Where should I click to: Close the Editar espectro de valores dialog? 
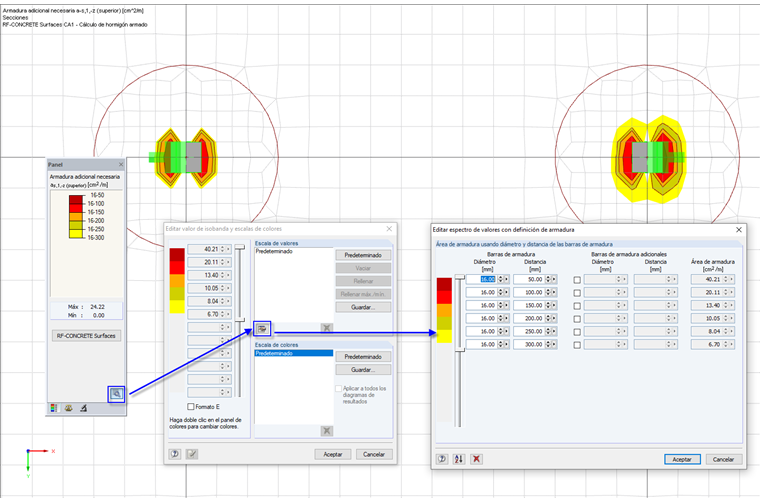(x=739, y=230)
